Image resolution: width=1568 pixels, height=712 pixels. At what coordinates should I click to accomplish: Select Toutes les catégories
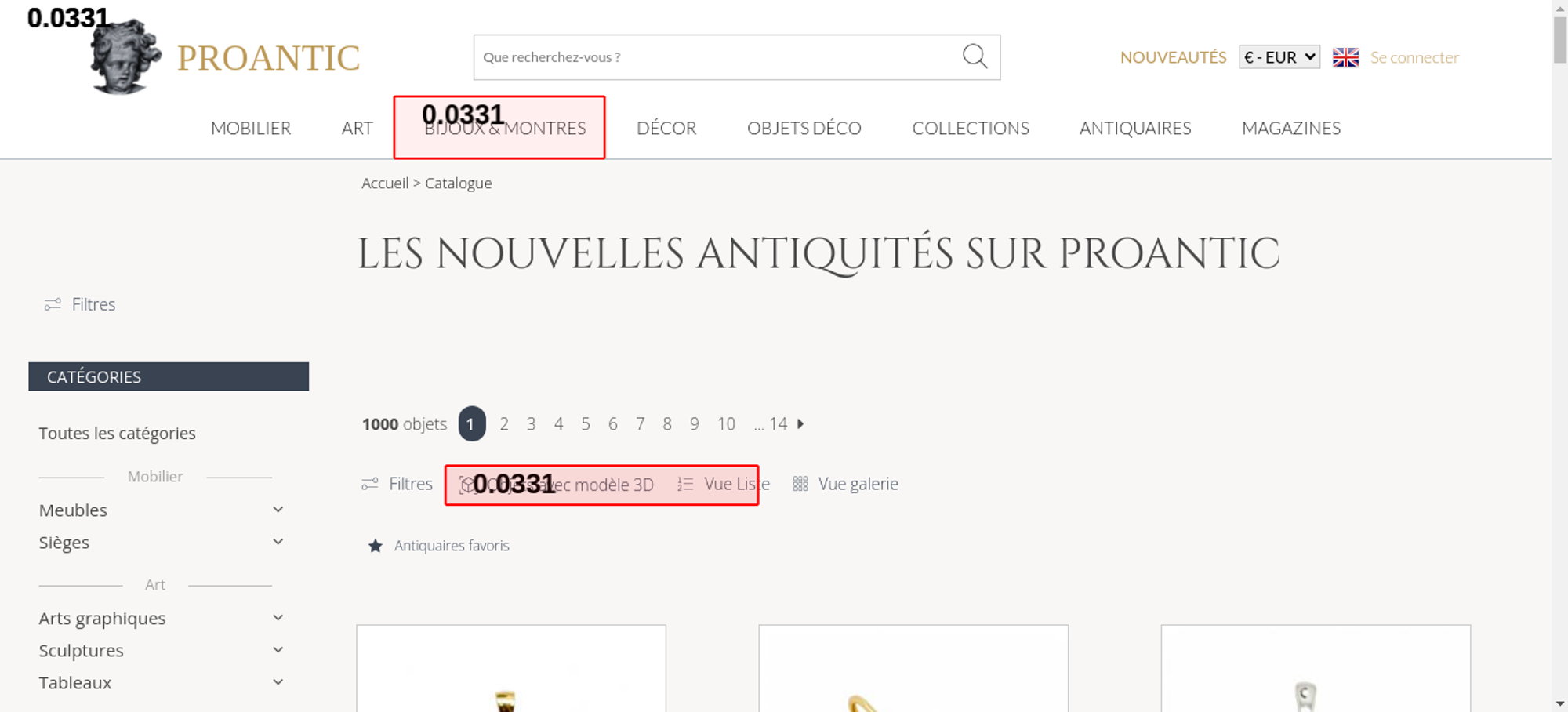pyautogui.click(x=118, y=433)
